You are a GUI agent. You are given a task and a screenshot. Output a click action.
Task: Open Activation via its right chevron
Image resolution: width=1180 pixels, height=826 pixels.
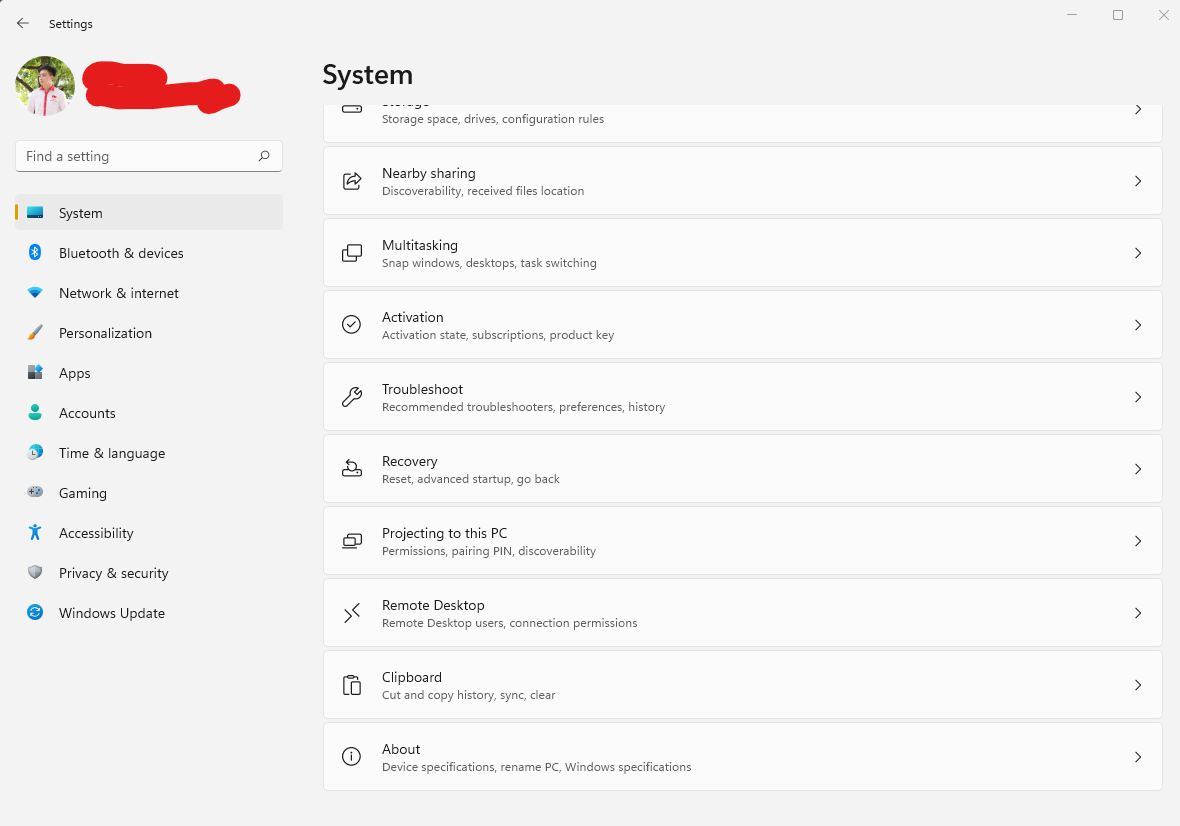(x=1138, y=325)
